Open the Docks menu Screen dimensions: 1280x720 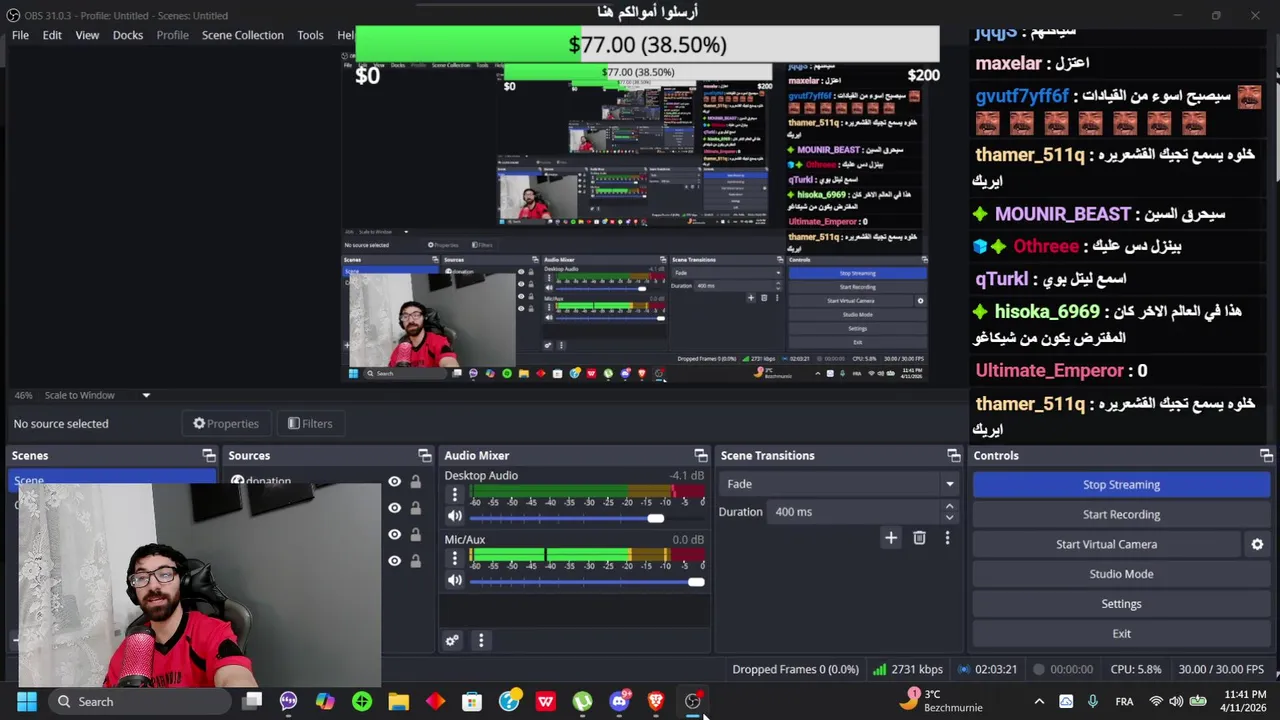click(128, 35)
